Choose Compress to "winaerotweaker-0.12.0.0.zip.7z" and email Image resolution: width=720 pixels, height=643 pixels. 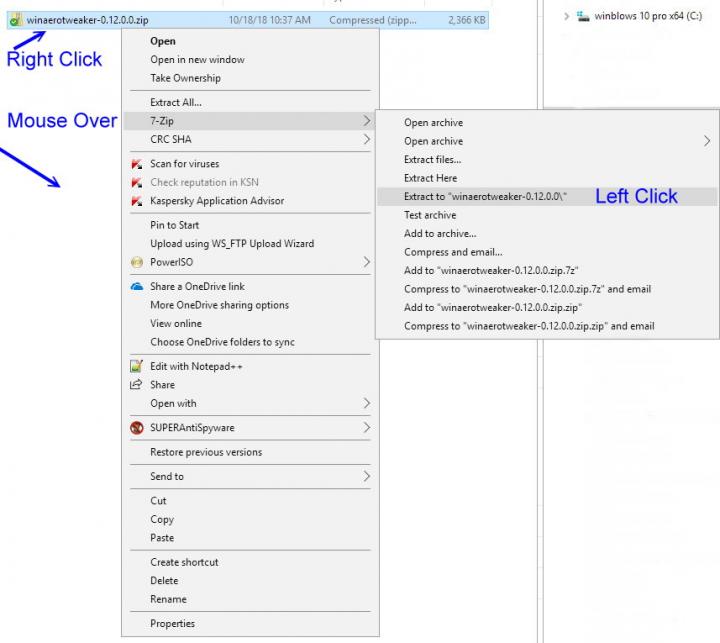point(528,289)
